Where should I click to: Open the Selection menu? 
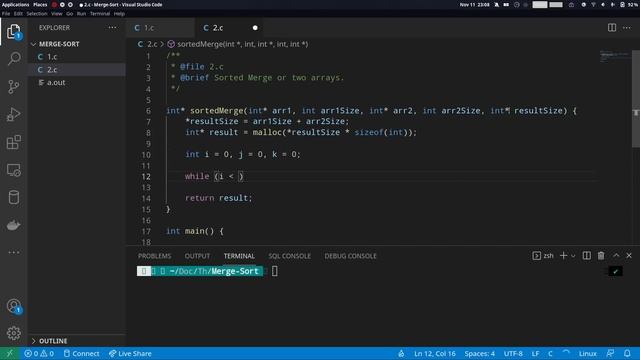pyautogui.click(x=37, y=13)
